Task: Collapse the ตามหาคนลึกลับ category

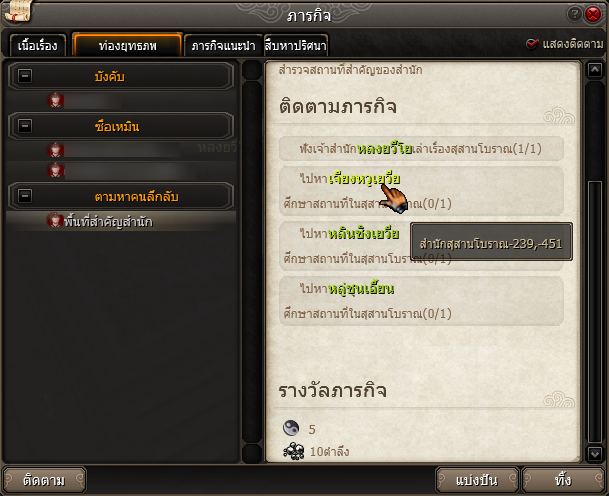Action: (x=25, y=195)
